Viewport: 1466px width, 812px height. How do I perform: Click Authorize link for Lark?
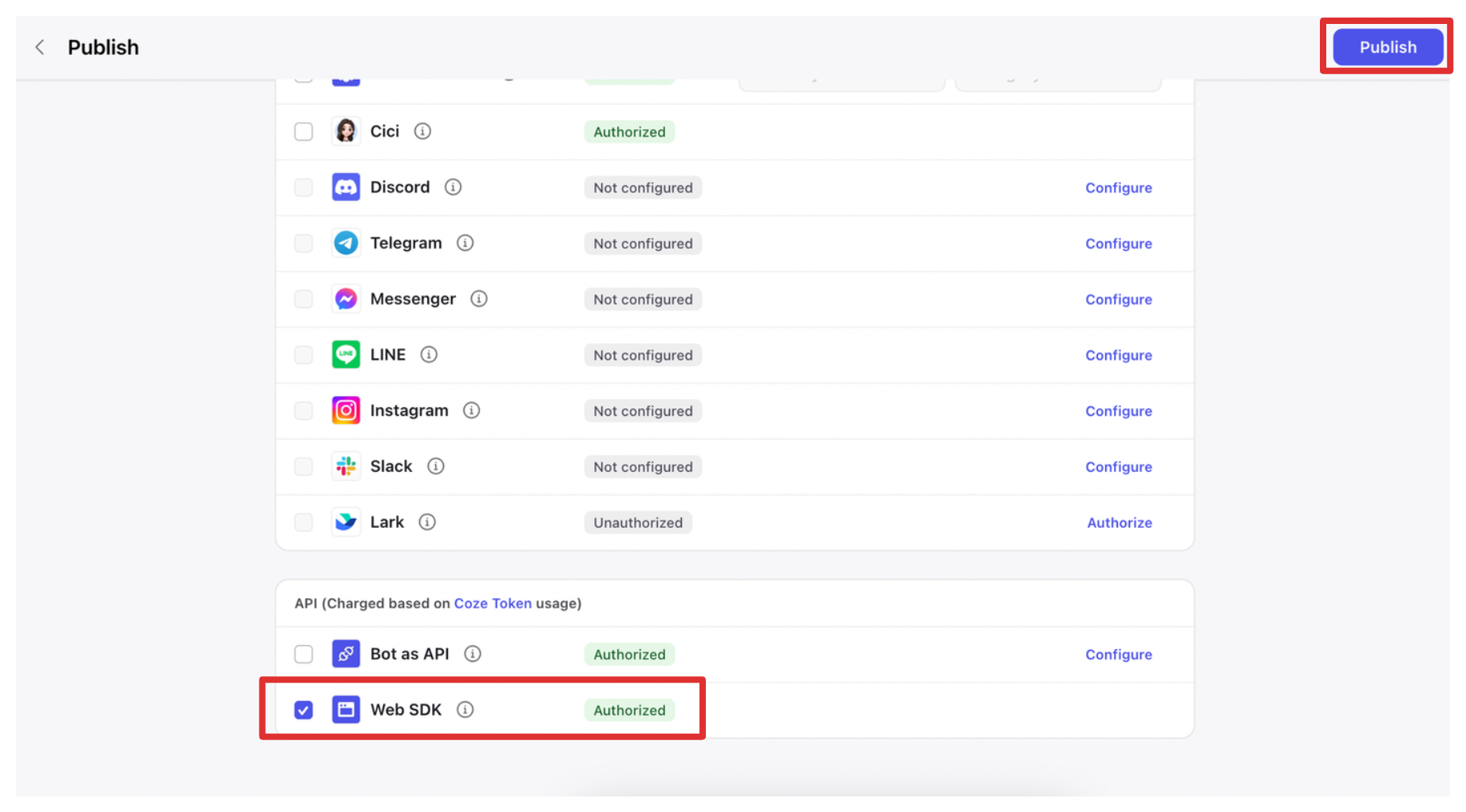(1119, 523)
